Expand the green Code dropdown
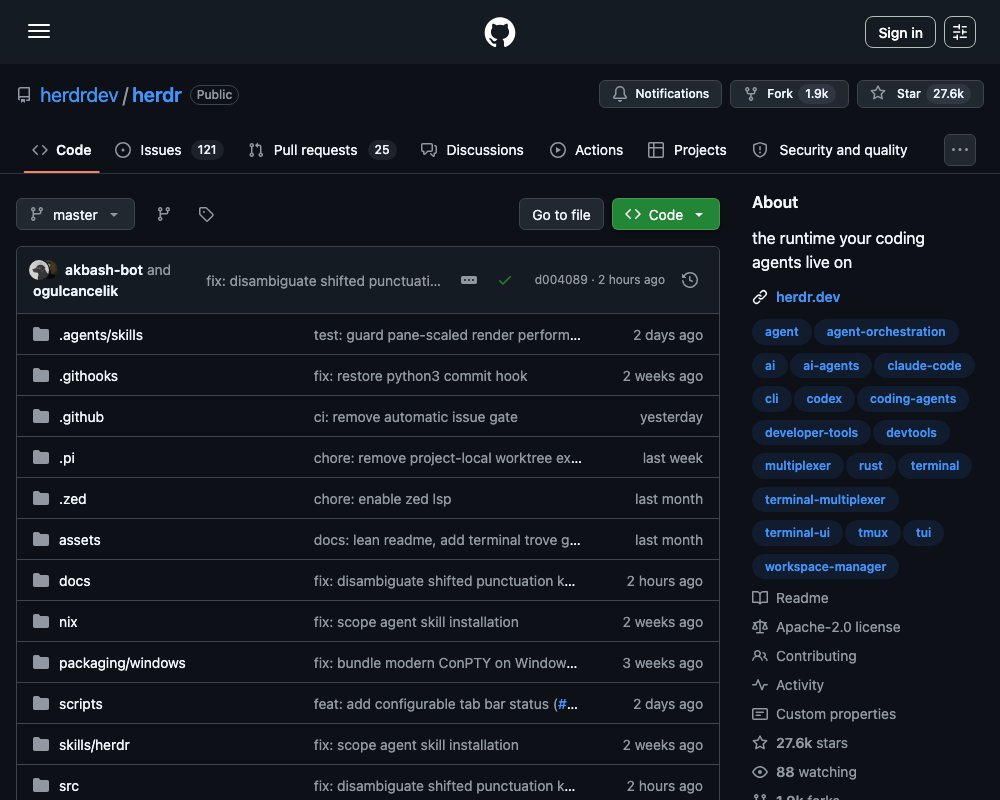 click(665, 214)
